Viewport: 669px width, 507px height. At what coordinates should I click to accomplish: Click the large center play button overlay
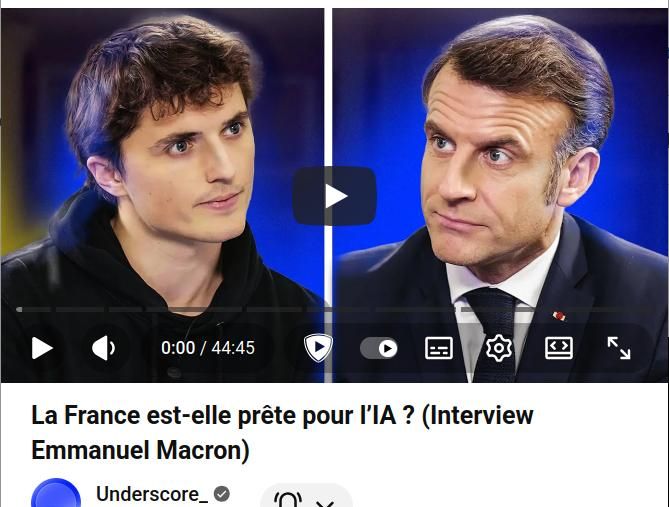(334, 196)
